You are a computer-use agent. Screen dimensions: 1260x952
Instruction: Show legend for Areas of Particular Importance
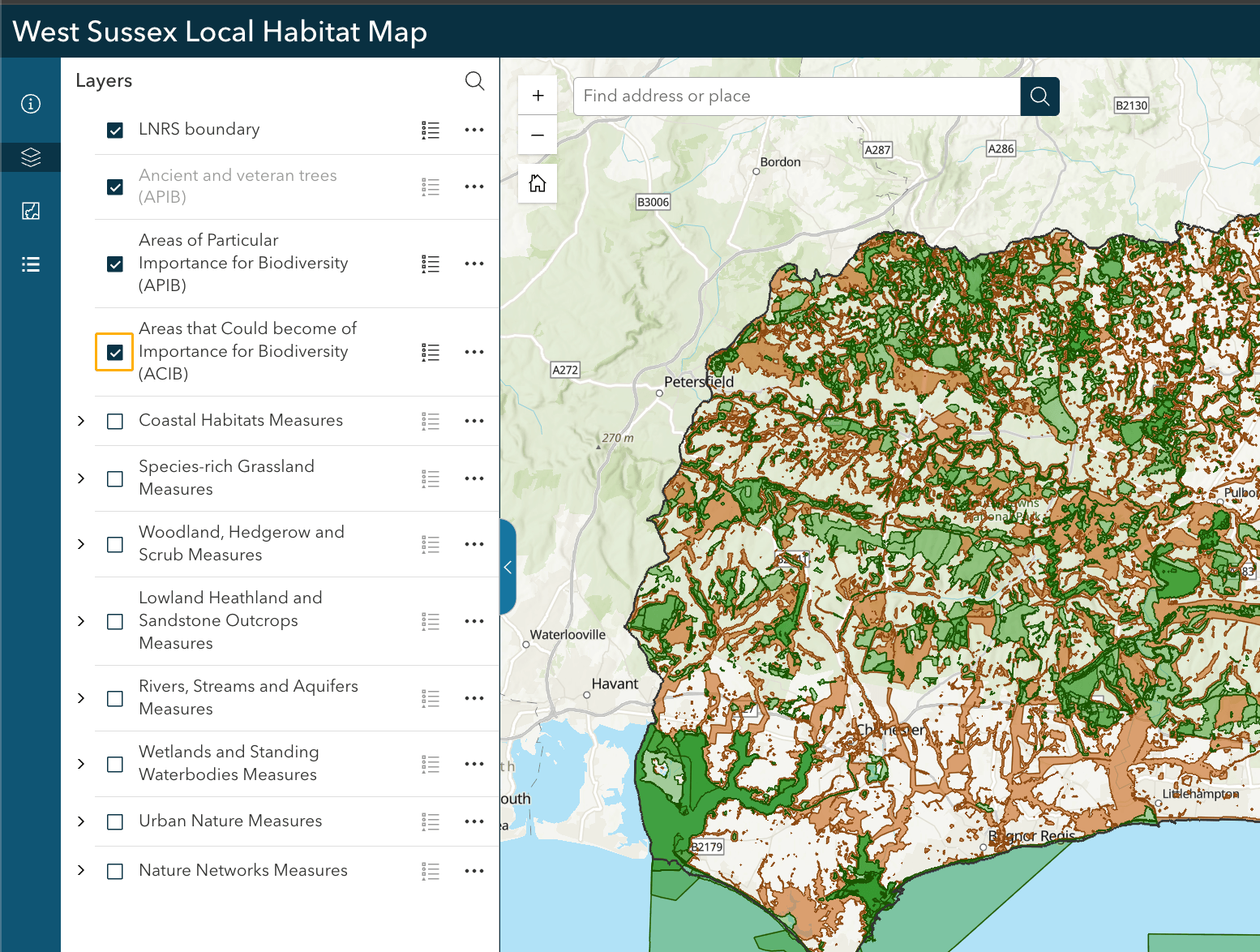click(x=431, y=264)
